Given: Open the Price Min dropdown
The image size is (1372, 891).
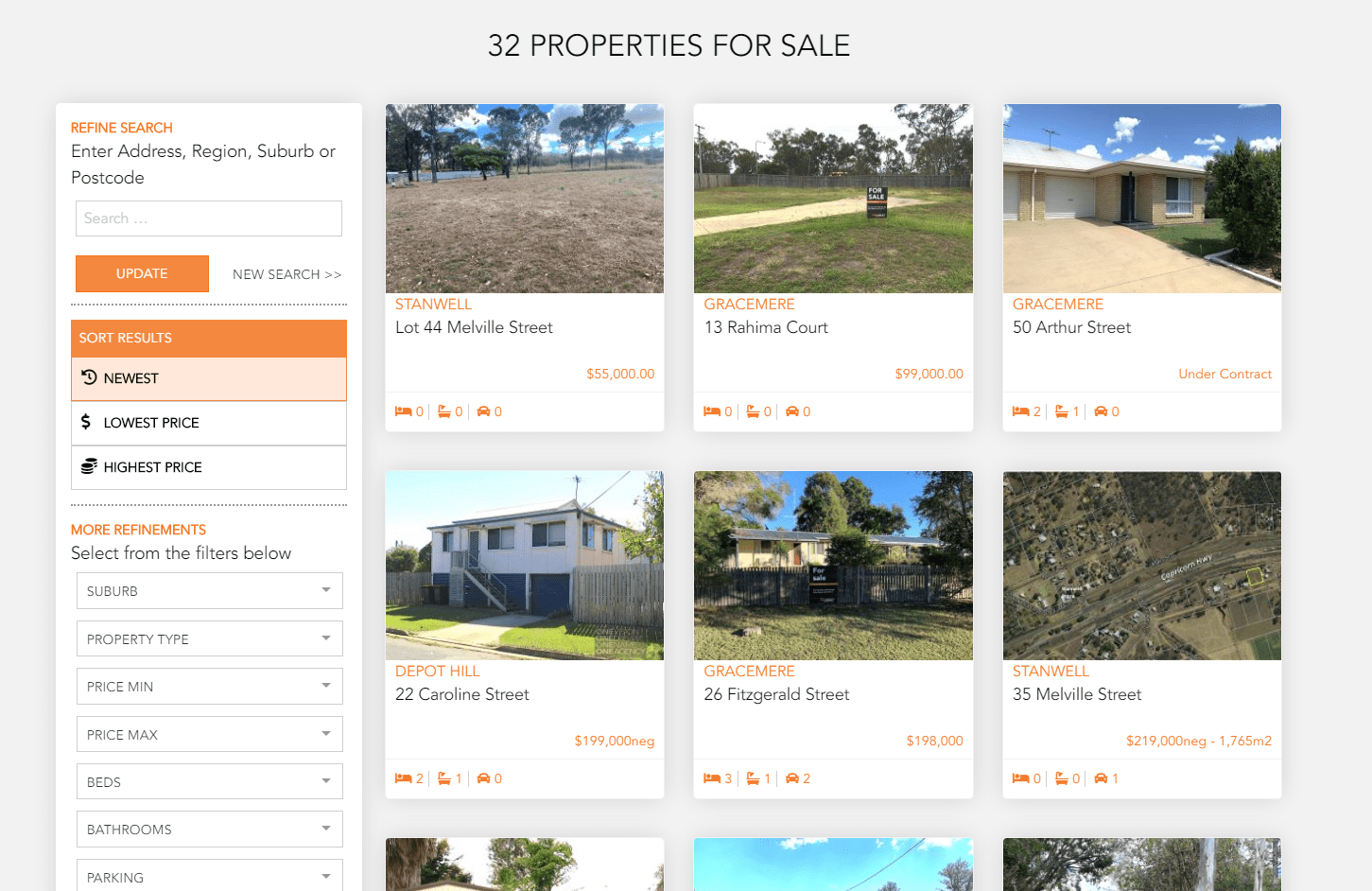Looking at the screenshot, I should [210, 687].
